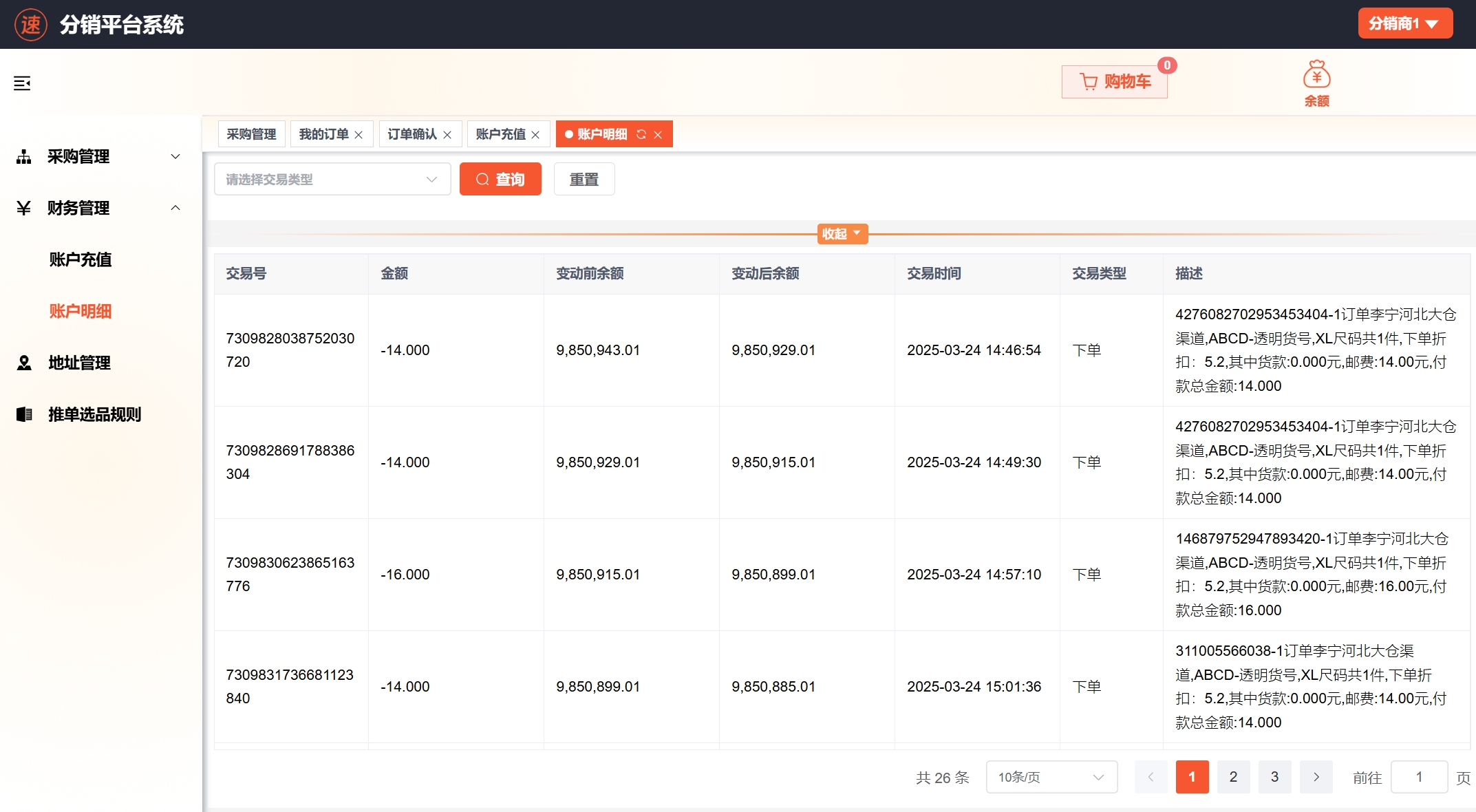Click the 重置 reset button
The image size is (1476, 812).
(x=584, y=180)
